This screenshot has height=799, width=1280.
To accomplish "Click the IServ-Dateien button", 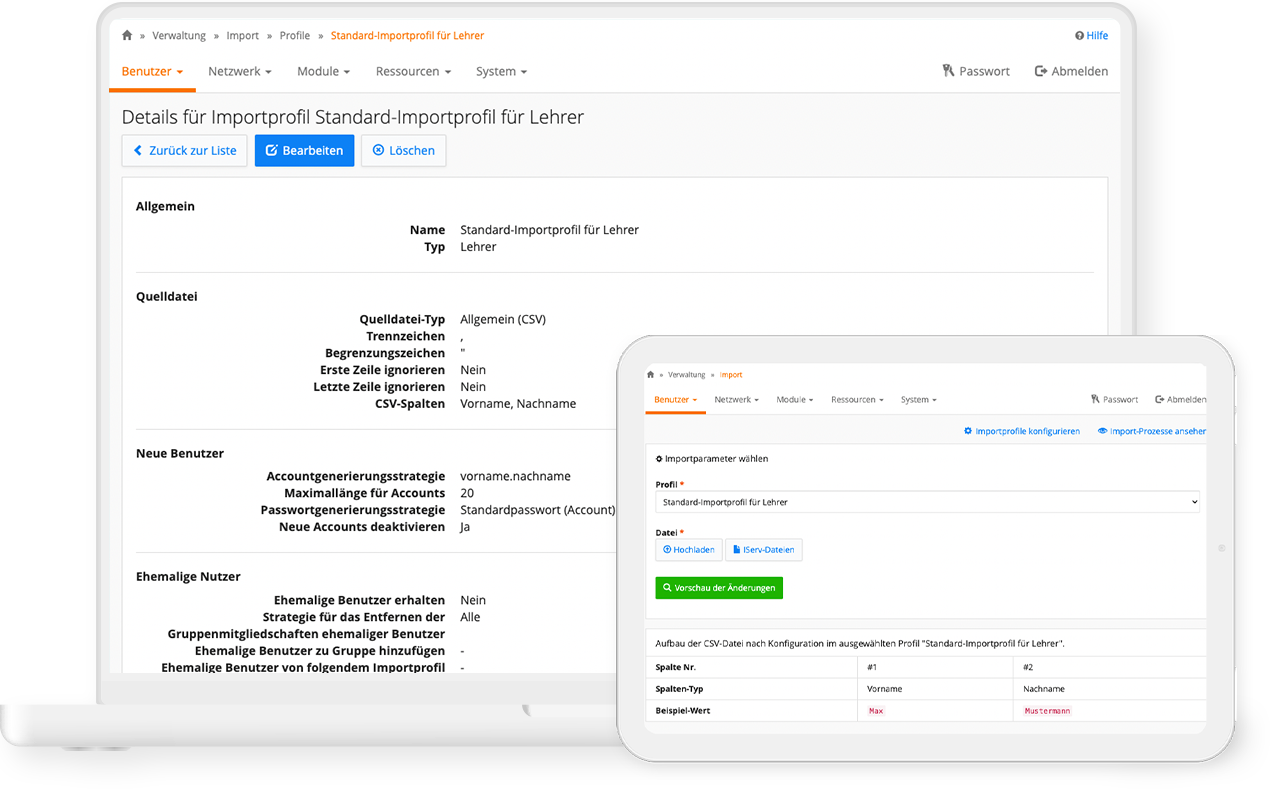I will pos(763,550).
